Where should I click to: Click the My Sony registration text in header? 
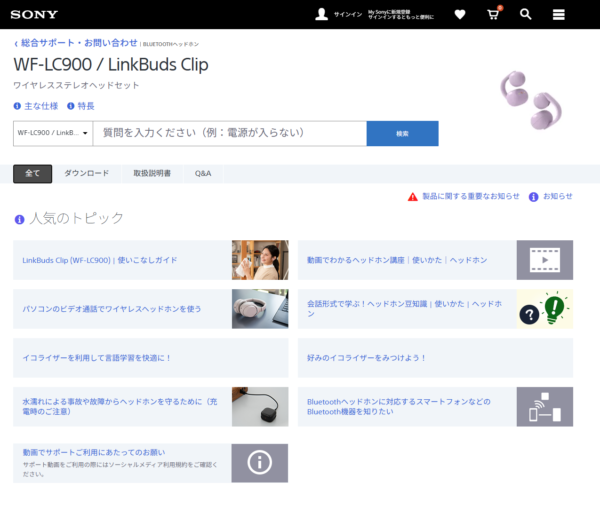(x=401, y=15)
